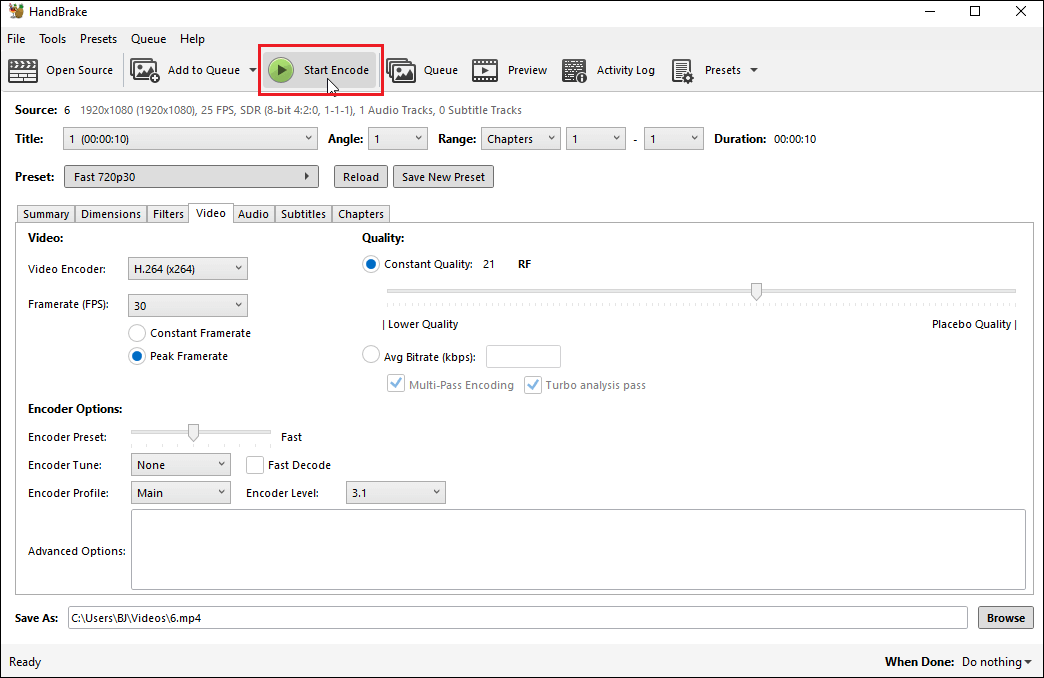Select Constant Framerate radio button

click(137, 333)
